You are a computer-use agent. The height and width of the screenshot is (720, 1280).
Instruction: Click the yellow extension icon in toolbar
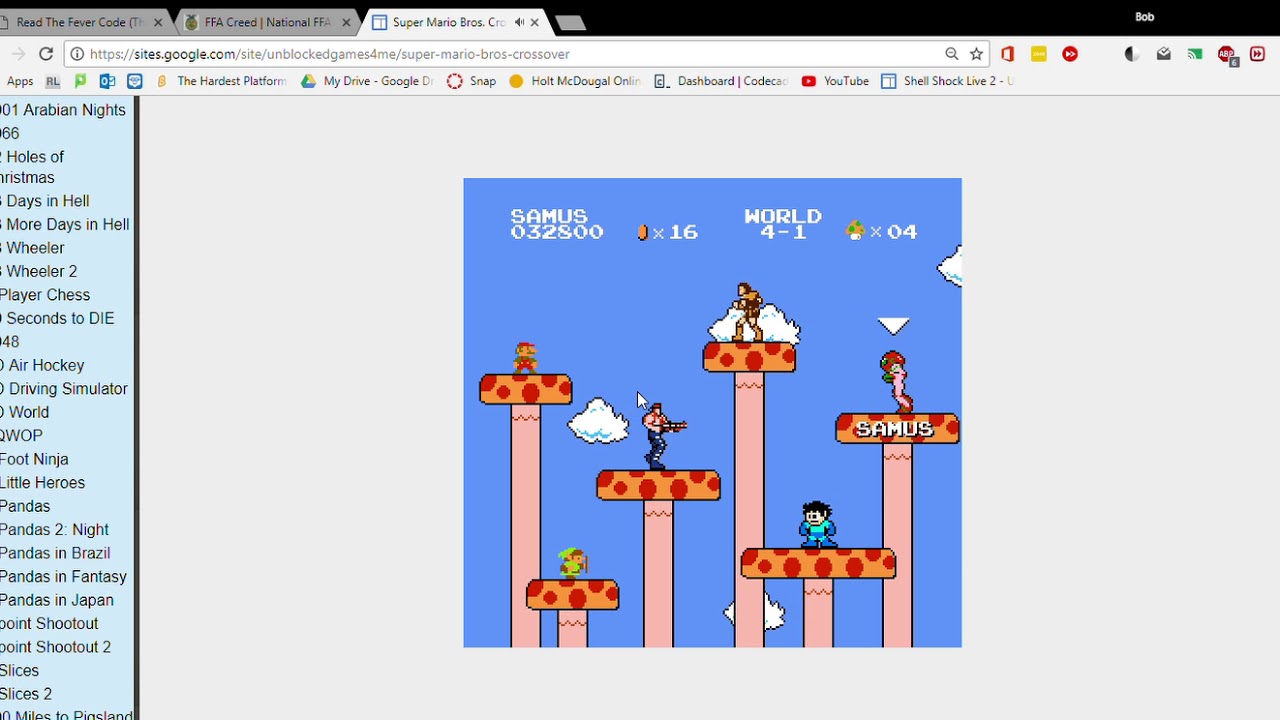point(1038,54)
